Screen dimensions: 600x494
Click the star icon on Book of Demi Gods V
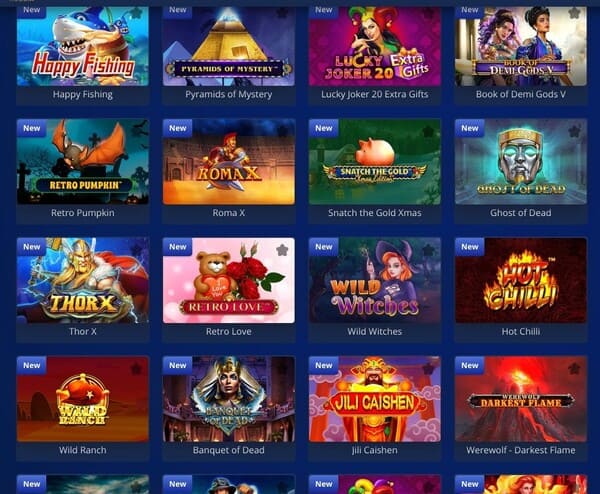574,13
